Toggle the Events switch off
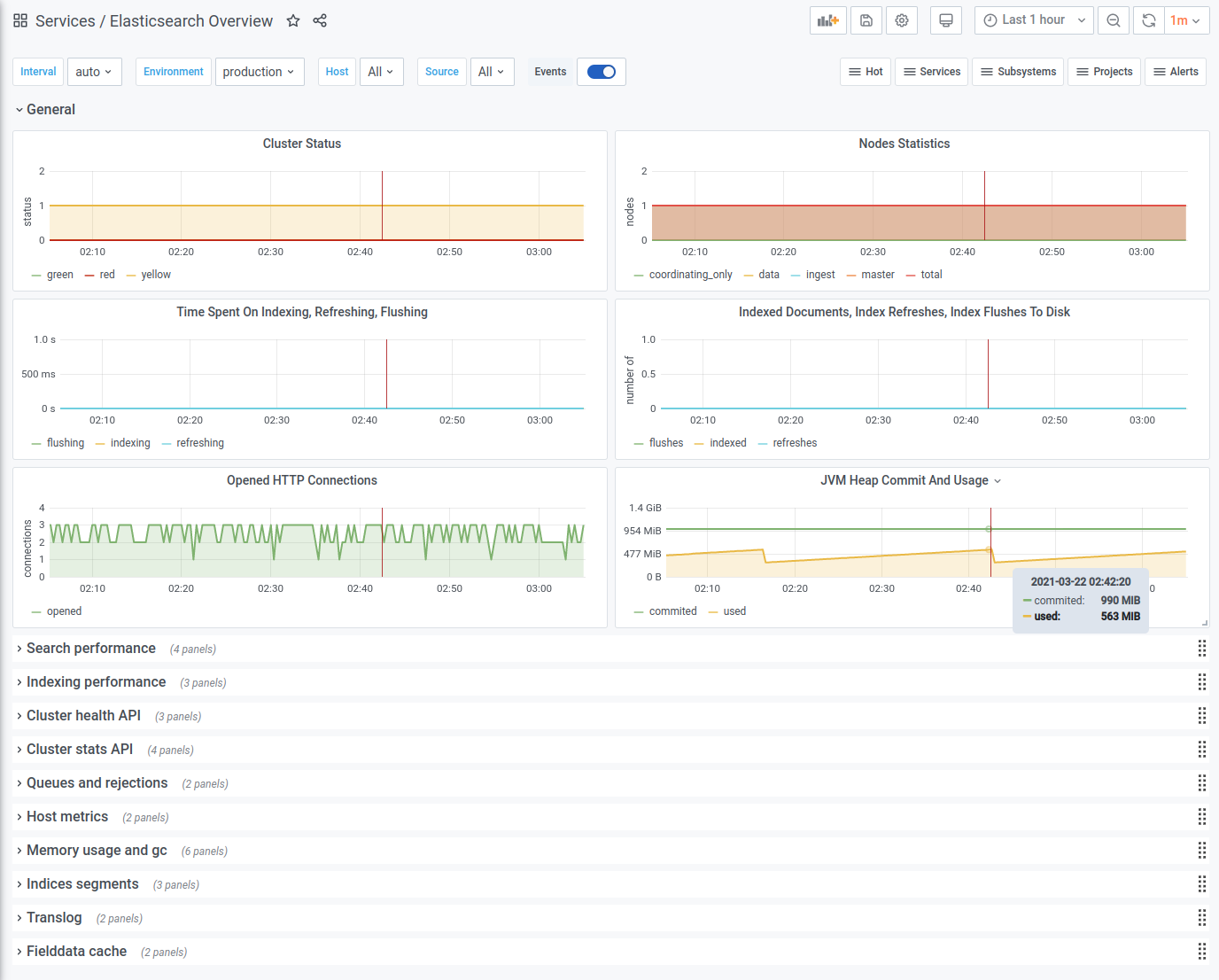The width and height of the screenshot is (1219, 980). tap(602, 72)
